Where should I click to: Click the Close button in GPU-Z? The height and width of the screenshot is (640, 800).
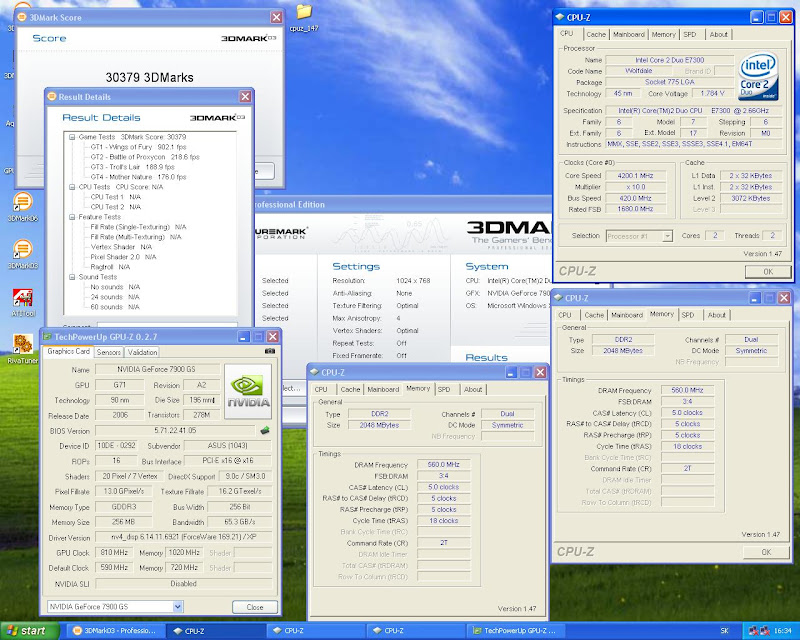[x=255, y=607]
